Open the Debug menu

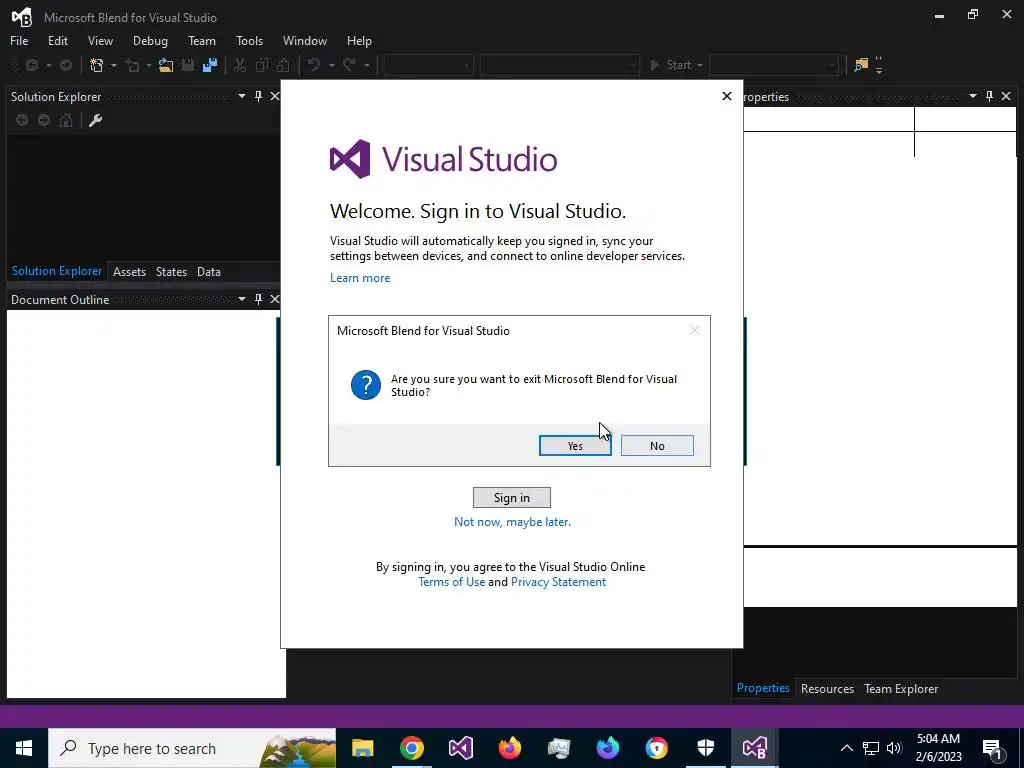point(150,40)
